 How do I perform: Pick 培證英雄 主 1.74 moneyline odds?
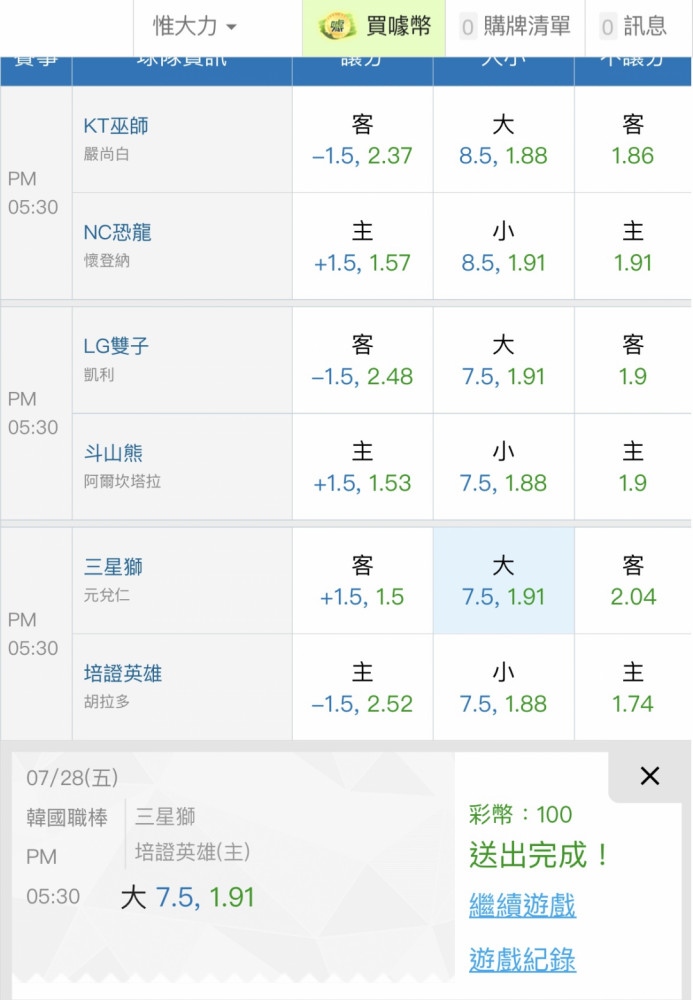point(633,688)
